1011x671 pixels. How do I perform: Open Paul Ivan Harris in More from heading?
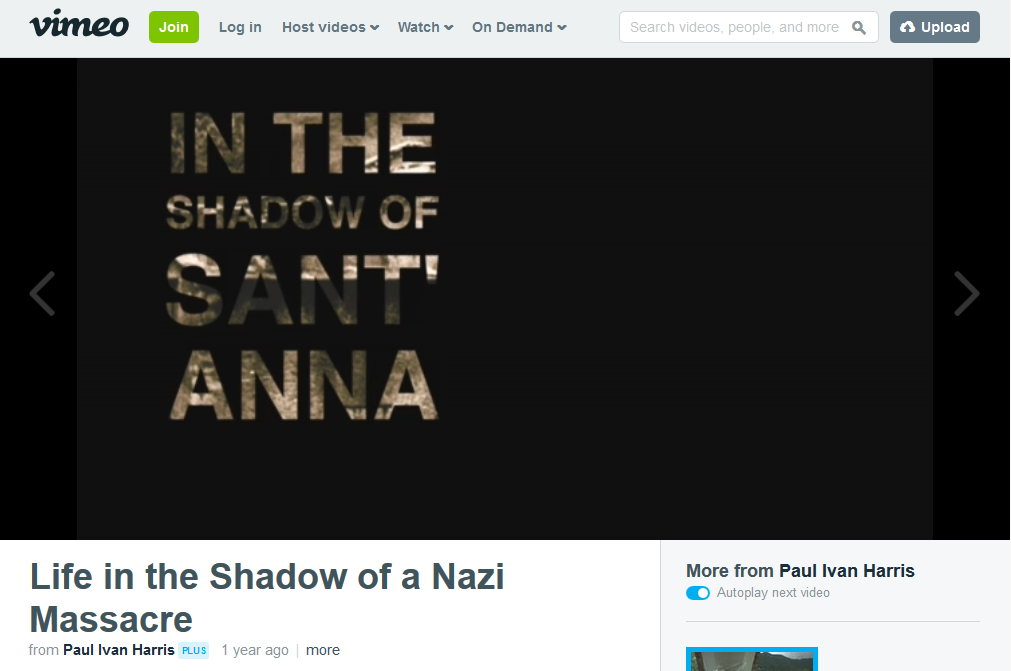[847, 571]
